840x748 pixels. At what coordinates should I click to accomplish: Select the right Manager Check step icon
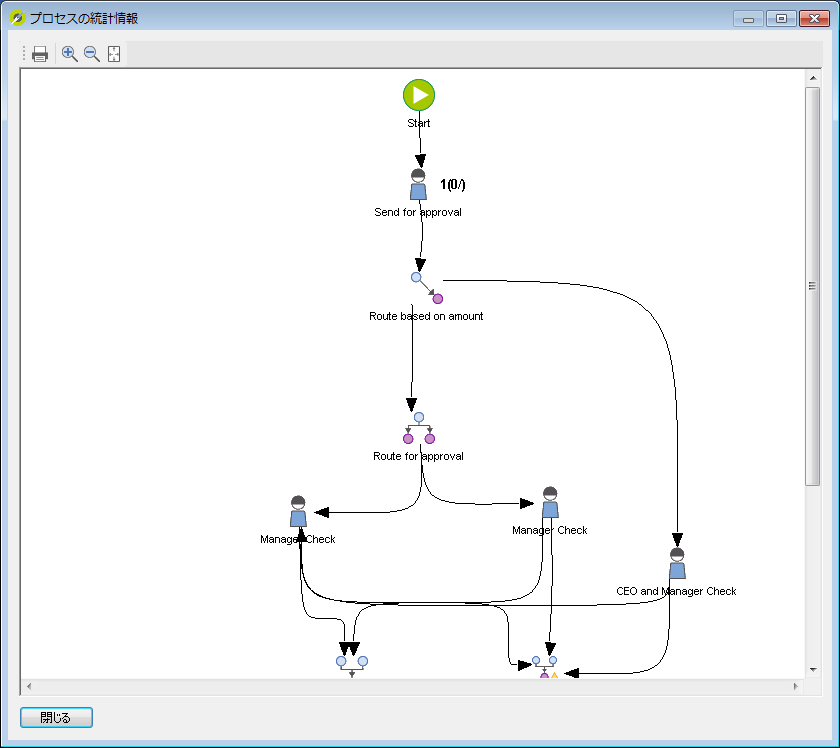coord(550,502)
